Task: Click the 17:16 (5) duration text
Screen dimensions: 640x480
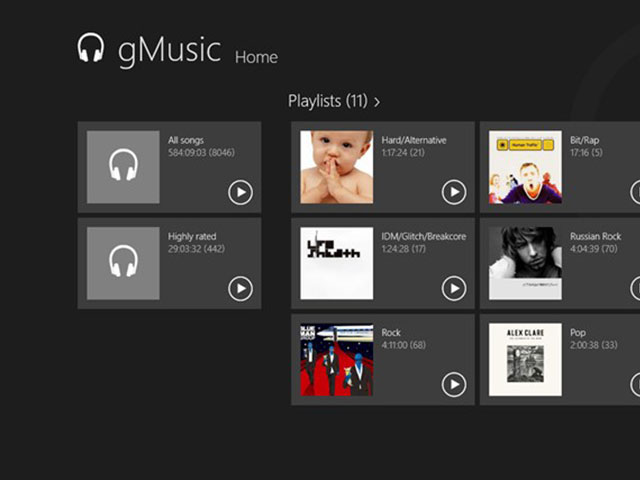Action: tap(586, 153)
